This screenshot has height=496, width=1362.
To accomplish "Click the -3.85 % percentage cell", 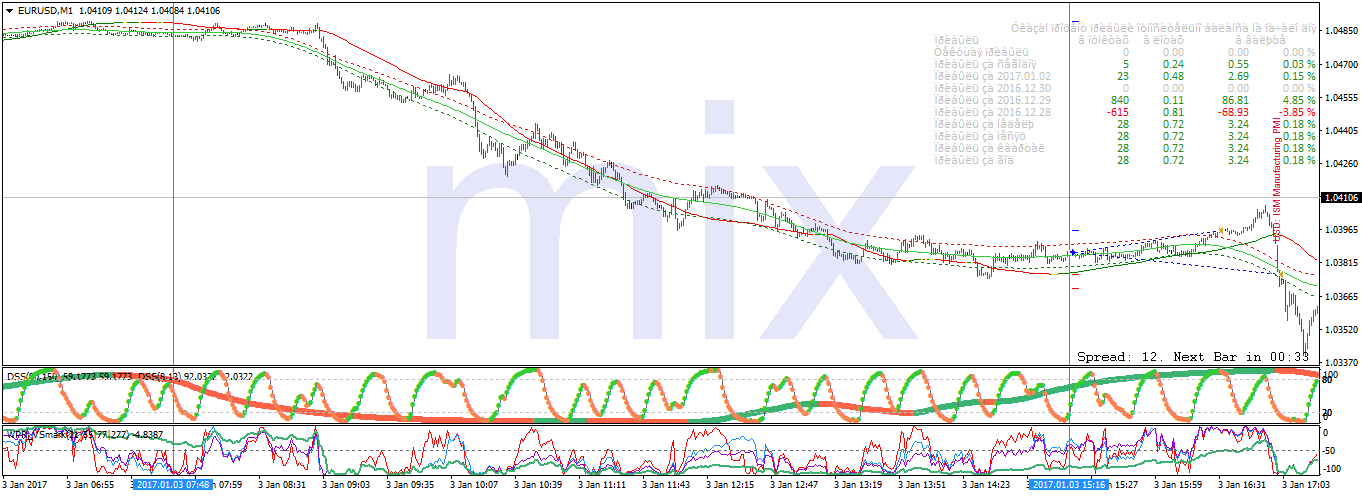I will click(1297, 112).
